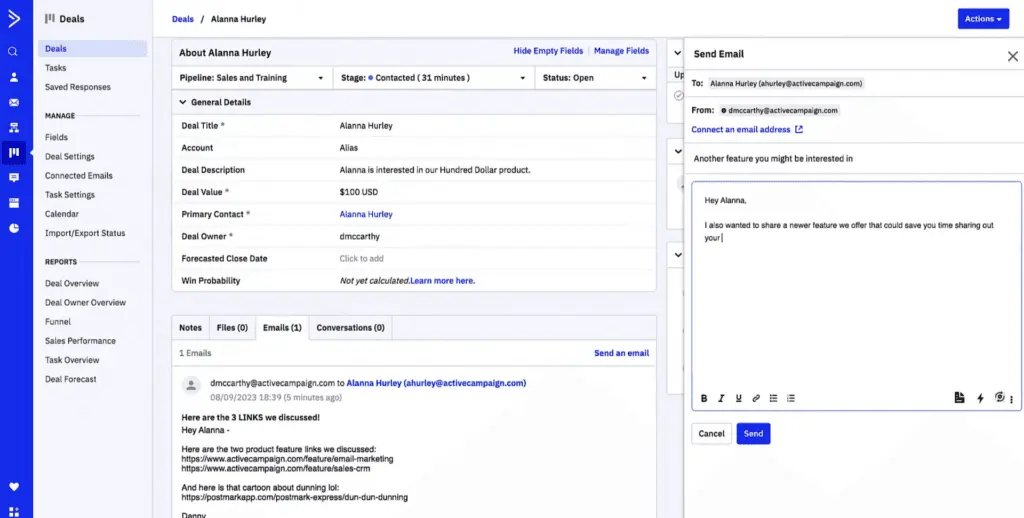The image size is (1024, 518).
Task: Click the sender avatar in the email thread
Action: coord(191,385)
